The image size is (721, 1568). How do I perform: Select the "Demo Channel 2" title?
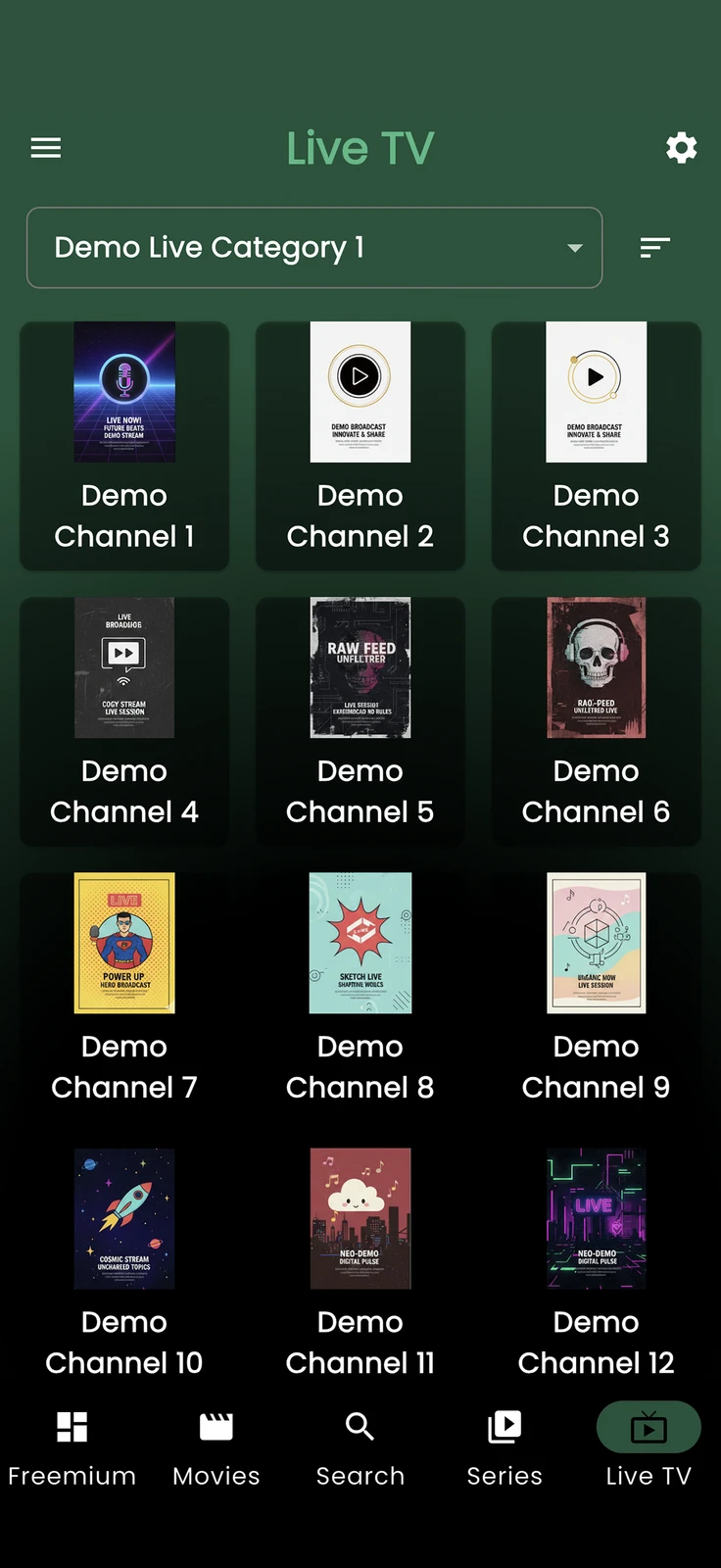[x=360, y=516]
